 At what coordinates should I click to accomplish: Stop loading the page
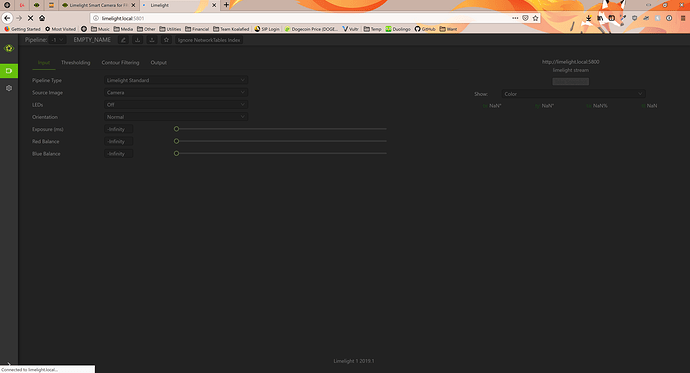point(30,18)
